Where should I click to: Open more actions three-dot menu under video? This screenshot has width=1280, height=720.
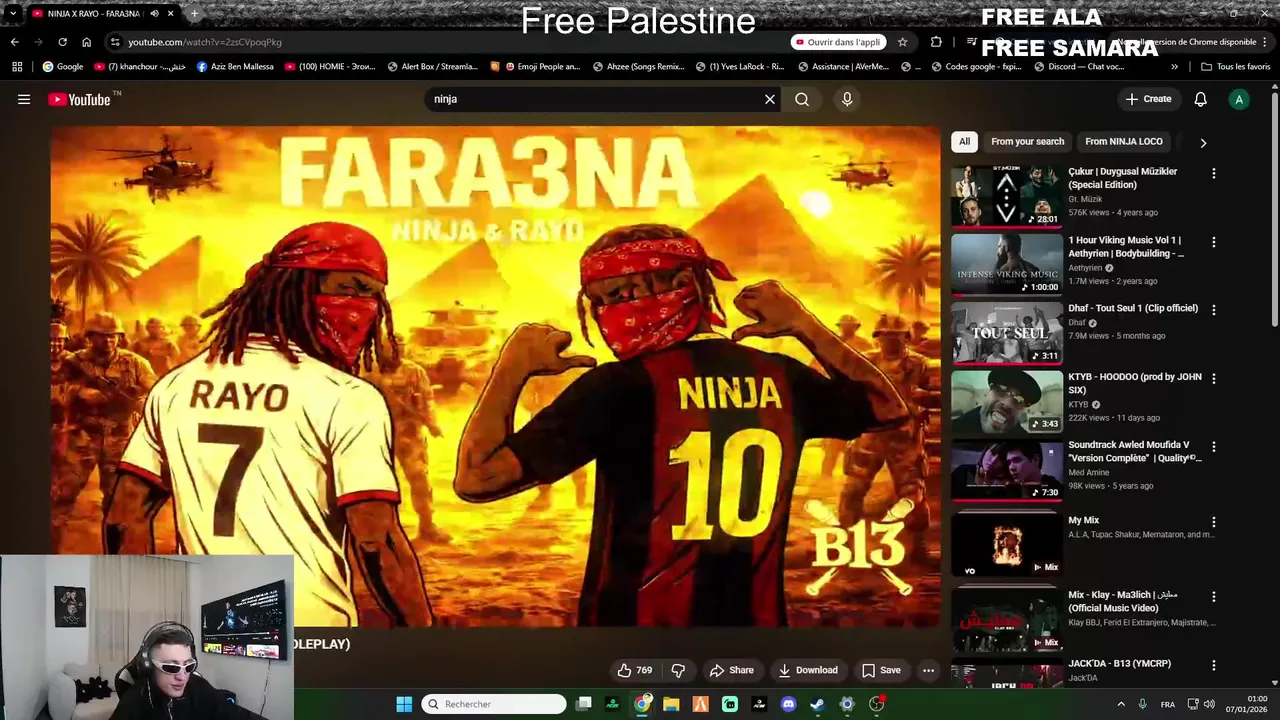[928, 670]
